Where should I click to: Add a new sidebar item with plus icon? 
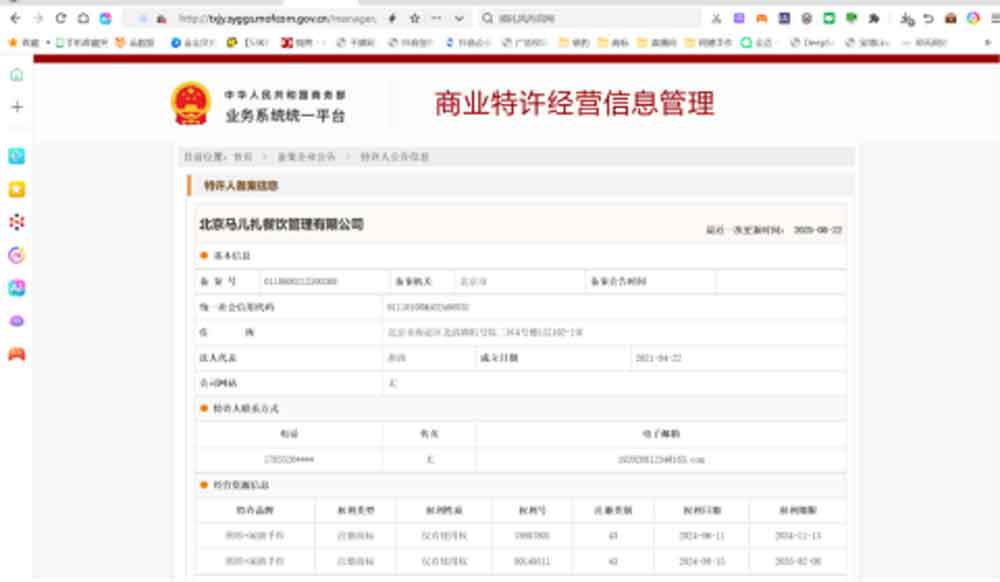[x=16, y=107]
